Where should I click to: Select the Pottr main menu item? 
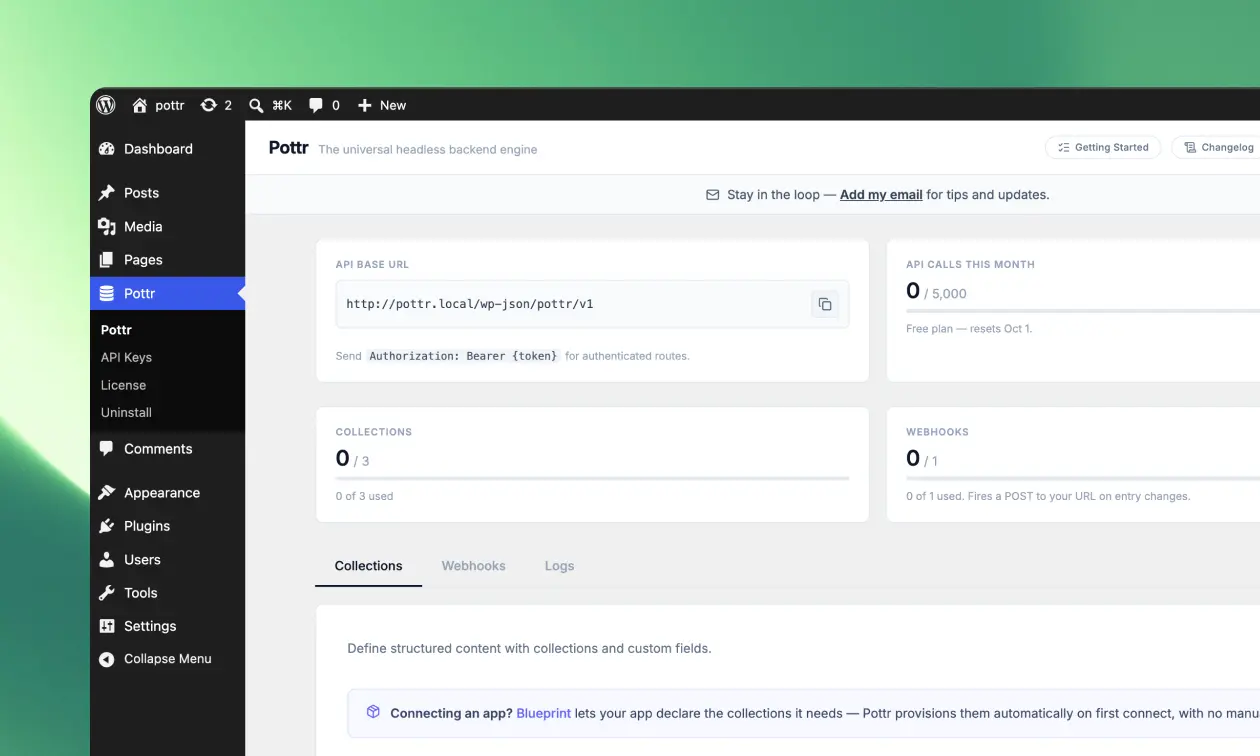pyautogui.click(x=167, y=294)
